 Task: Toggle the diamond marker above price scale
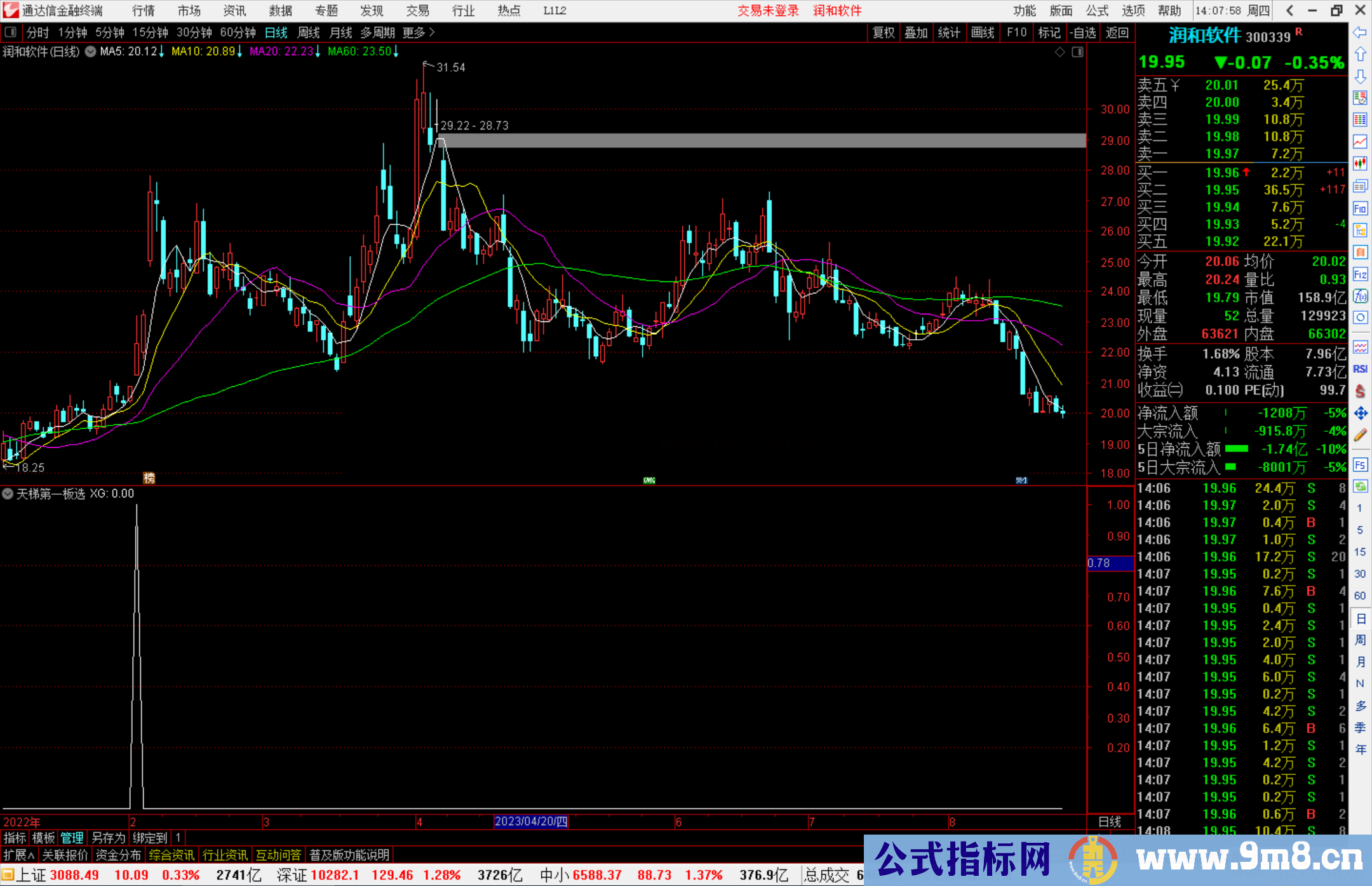(x=1059, y=52)
